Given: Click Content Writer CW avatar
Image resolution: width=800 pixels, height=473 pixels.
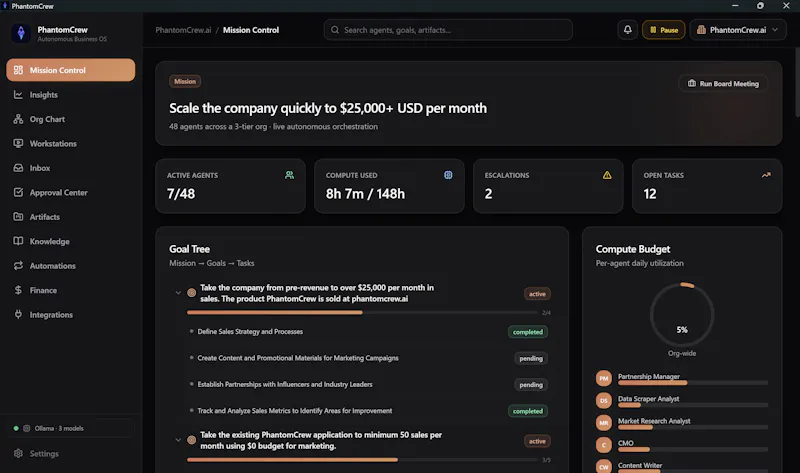Looking at the screenshot, I should tap(604, 467).
